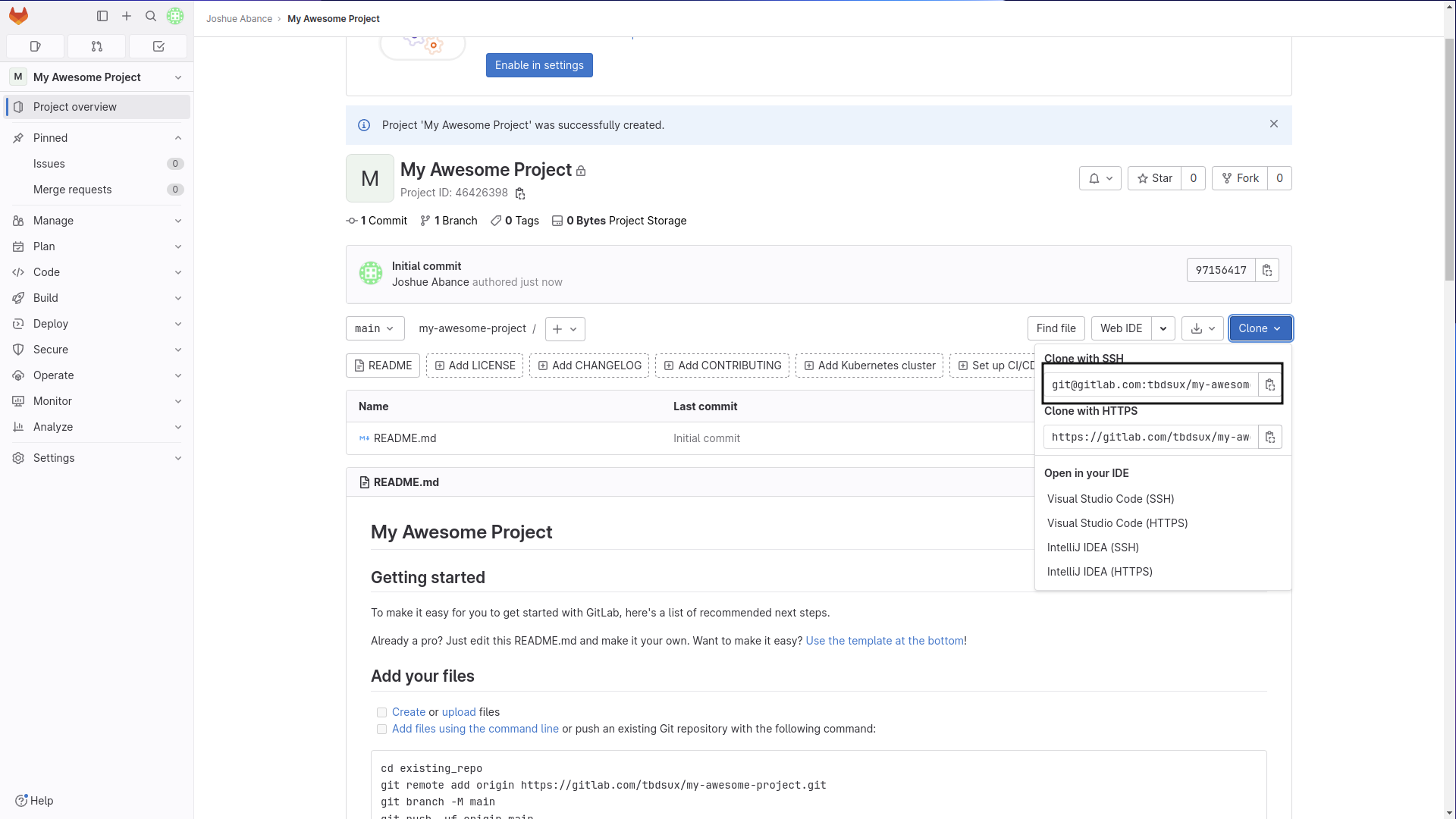
Task: Toggle the Clone dropdown button
Action: (1260, 328)
